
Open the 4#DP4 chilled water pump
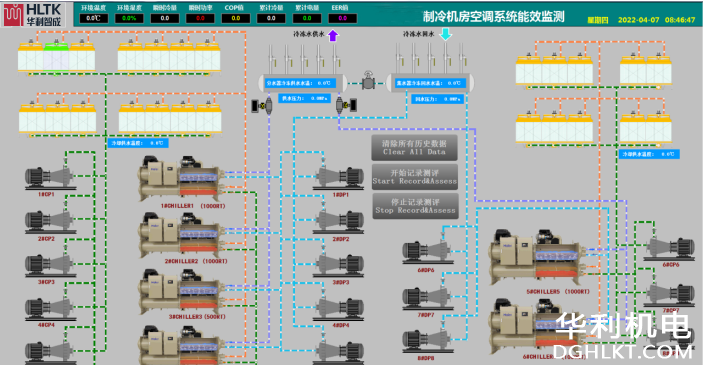pos(339,309)
